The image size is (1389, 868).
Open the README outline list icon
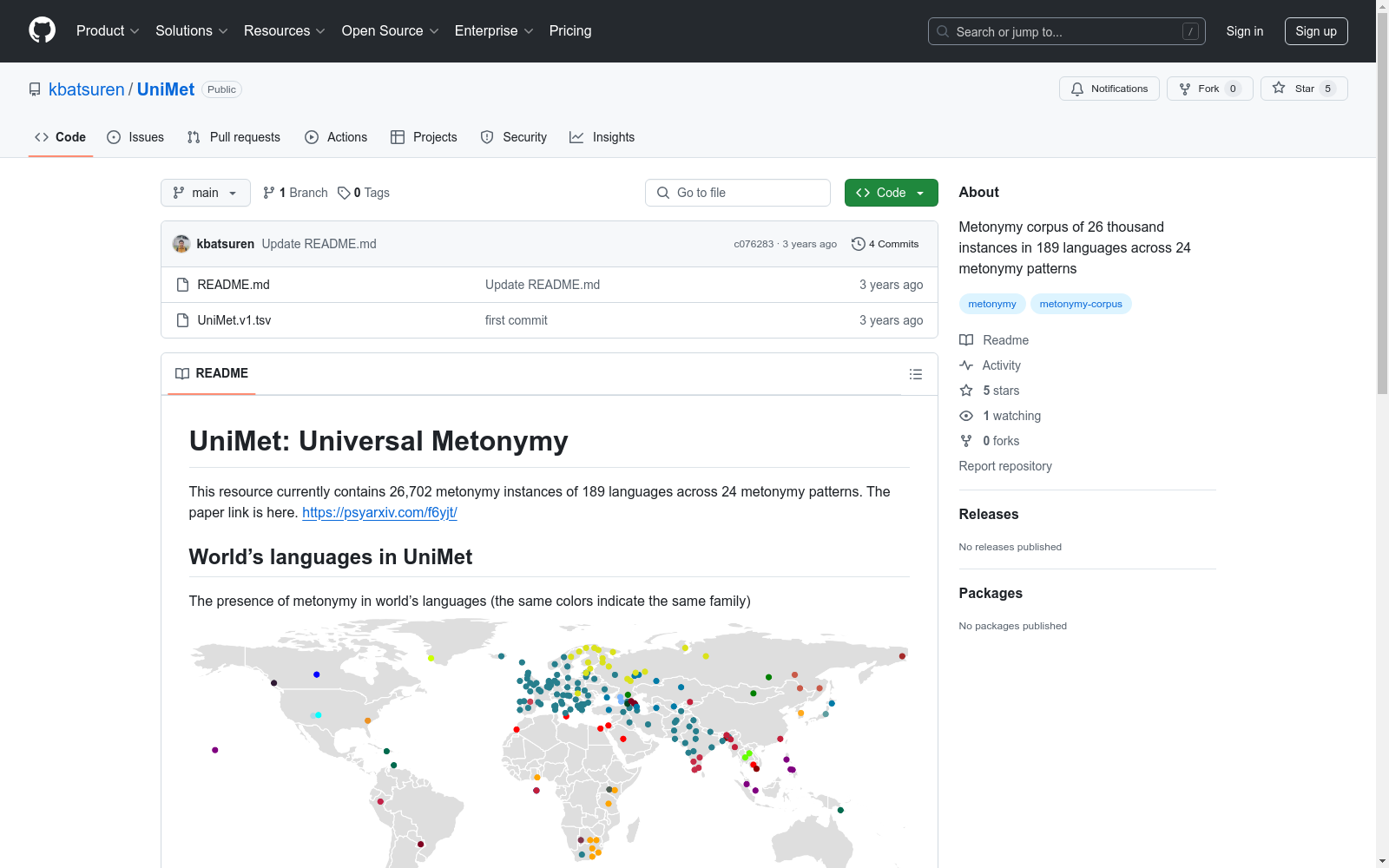tap(916, 374)
